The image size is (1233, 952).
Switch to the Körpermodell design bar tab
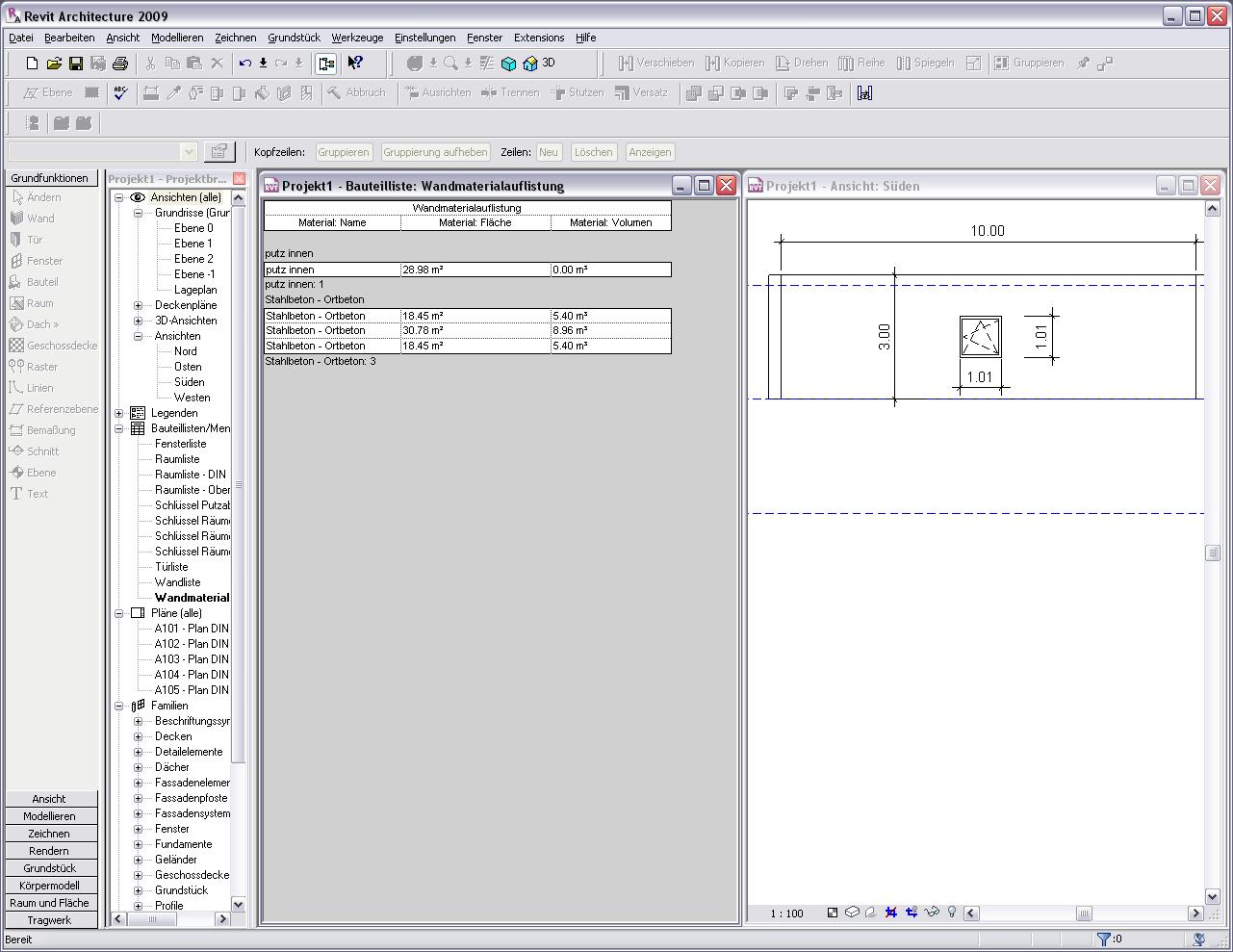pos(49,886)
